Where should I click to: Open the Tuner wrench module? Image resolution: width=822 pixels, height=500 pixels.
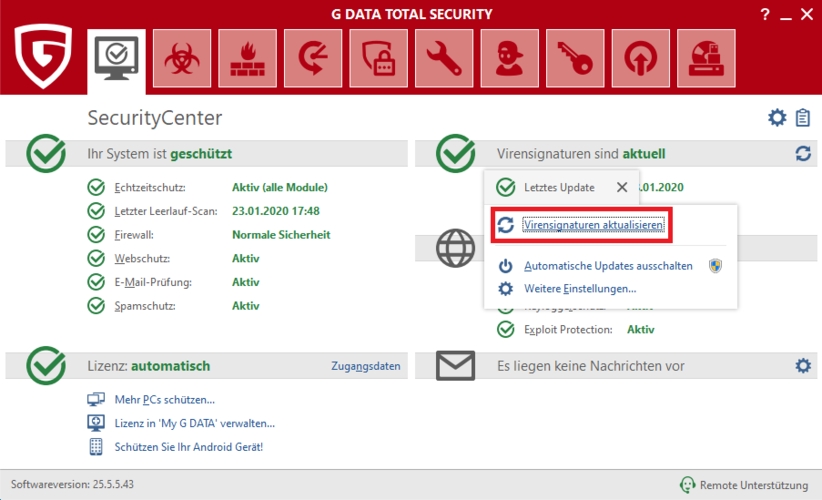tap(444, 59)
